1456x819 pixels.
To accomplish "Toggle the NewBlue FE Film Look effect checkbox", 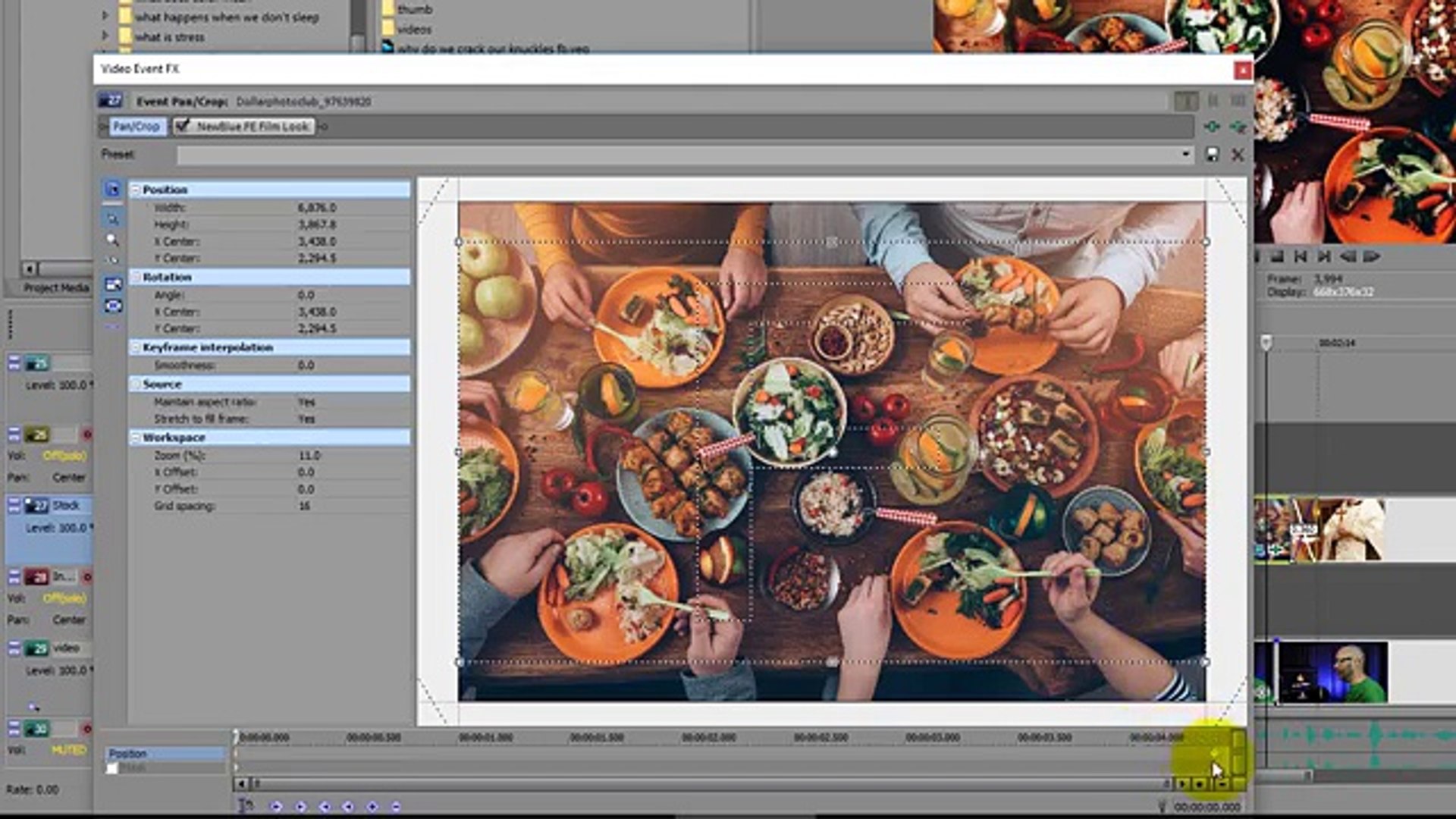I will [182, 127].
